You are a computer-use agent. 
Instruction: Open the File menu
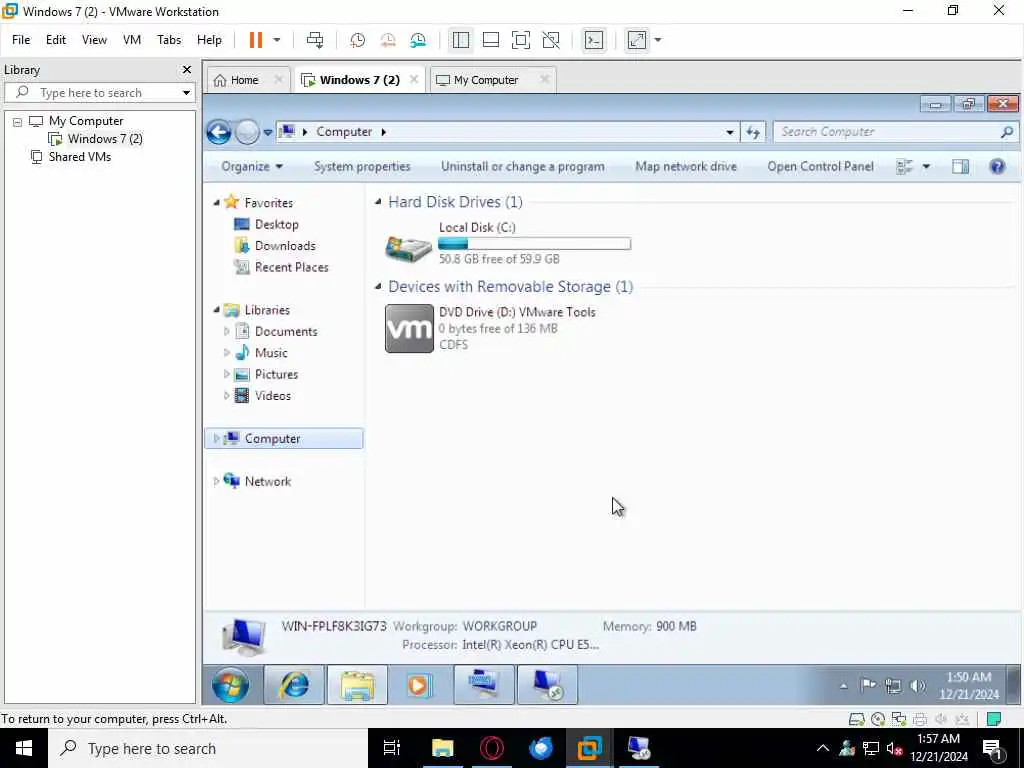click(21, 40)
